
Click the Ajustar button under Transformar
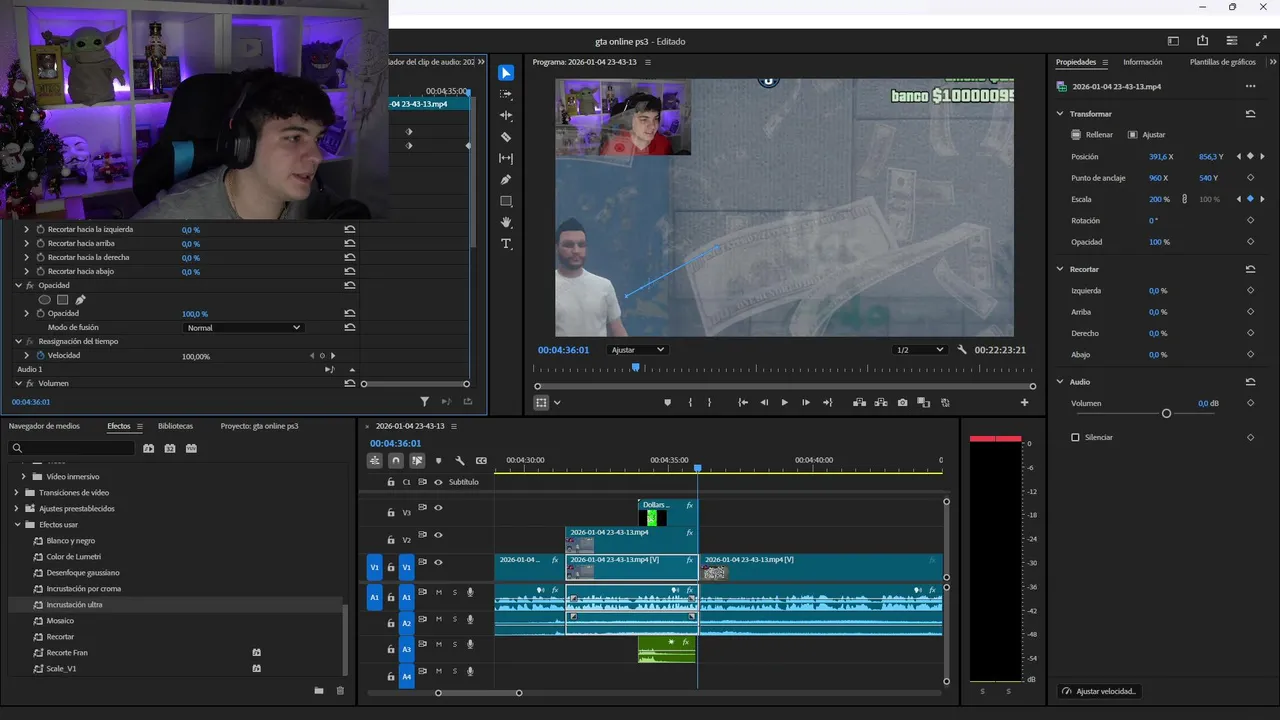click(1146, 135)
